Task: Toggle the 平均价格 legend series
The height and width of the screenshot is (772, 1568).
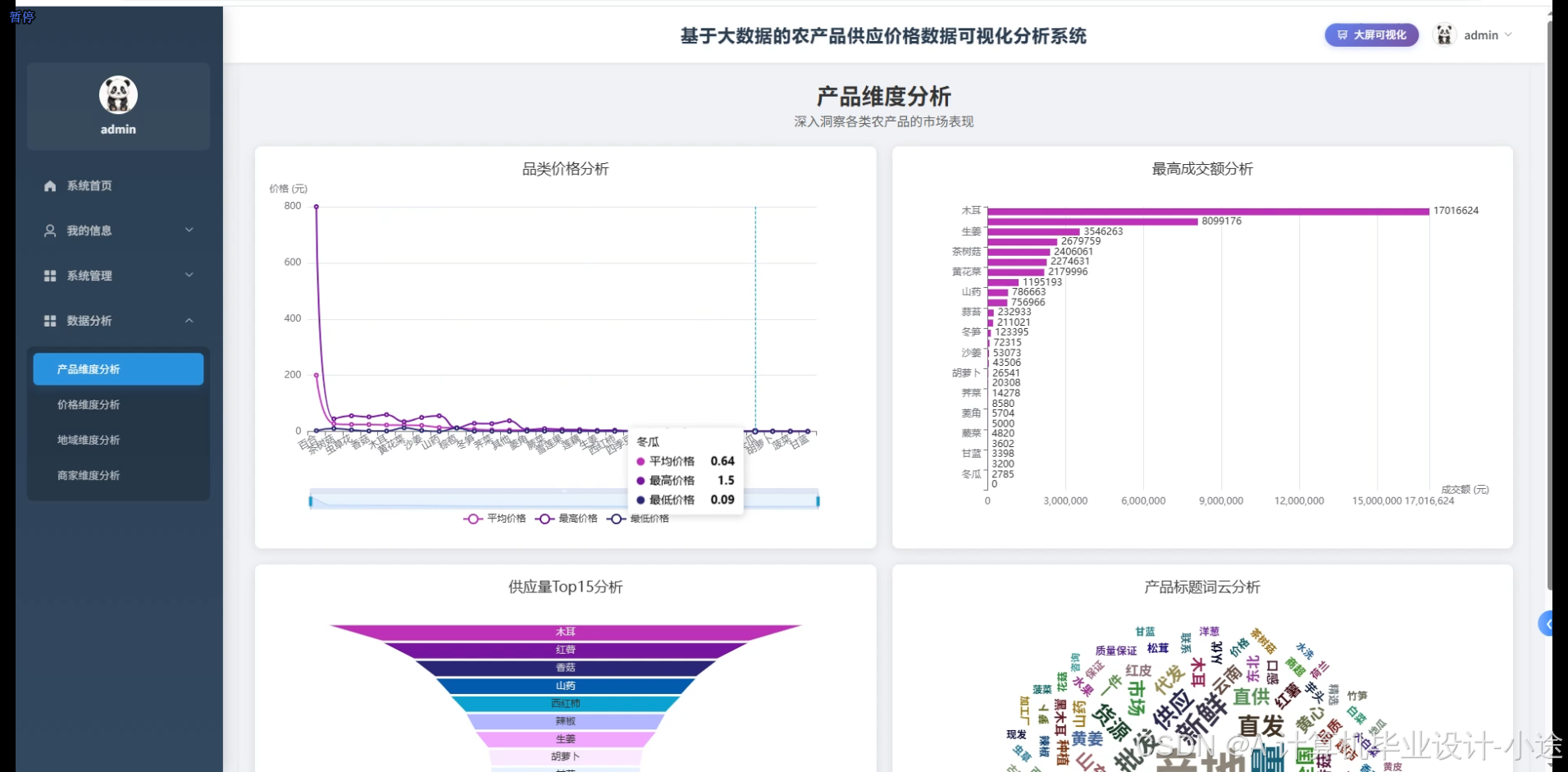Action: (495, 518)
